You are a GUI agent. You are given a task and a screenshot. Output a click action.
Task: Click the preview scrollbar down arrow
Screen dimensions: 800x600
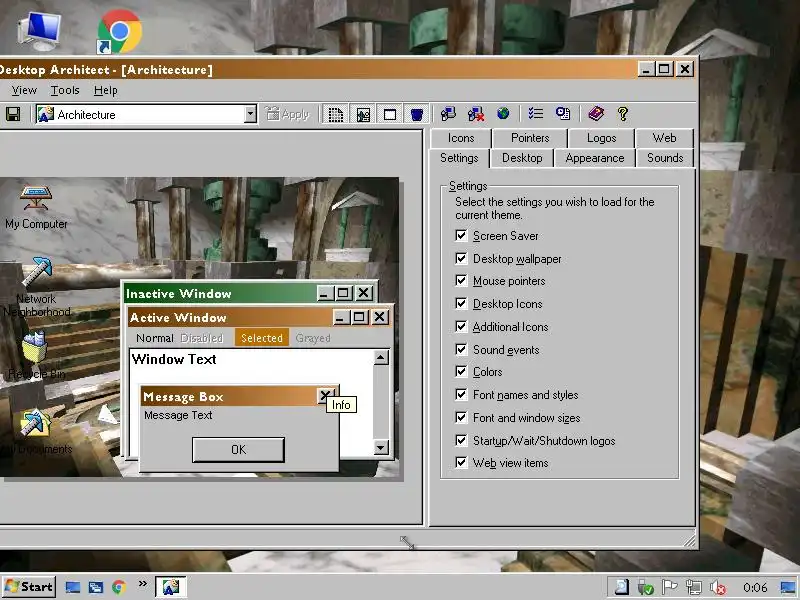381,447
